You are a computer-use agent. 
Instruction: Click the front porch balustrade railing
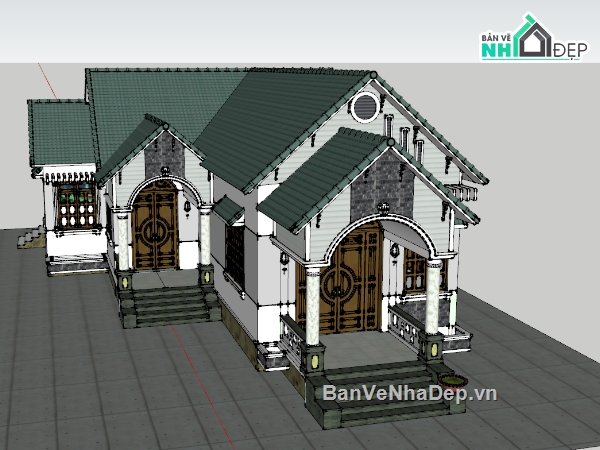click(x=404, y=325)
